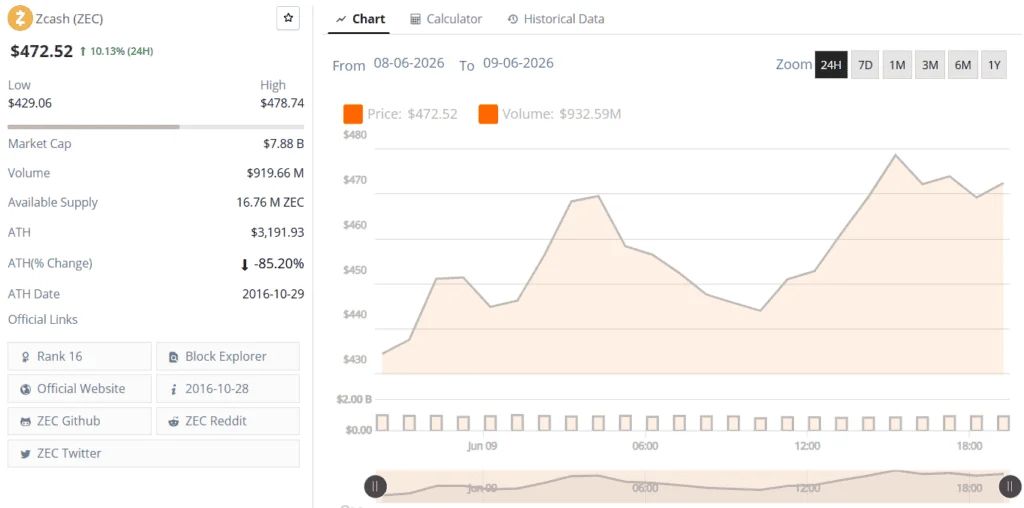This screenshot has height=508, width=1024.
Task: Click the info icon beside 2016-10-28
Action: click(x=174, y=389)
